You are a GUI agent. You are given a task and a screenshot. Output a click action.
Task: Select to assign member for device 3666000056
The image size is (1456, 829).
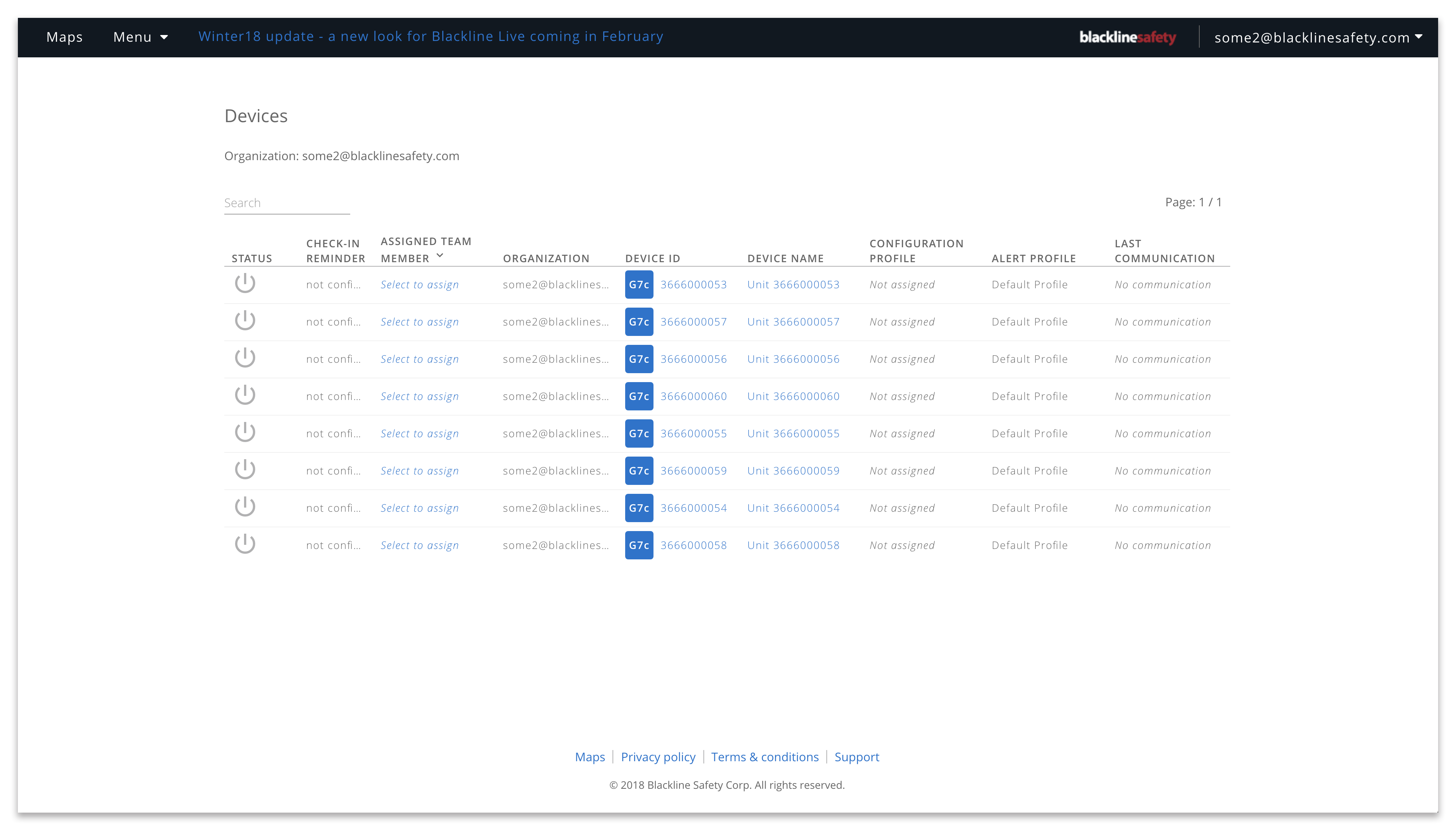pyautogui.click(x=420, y=359)
